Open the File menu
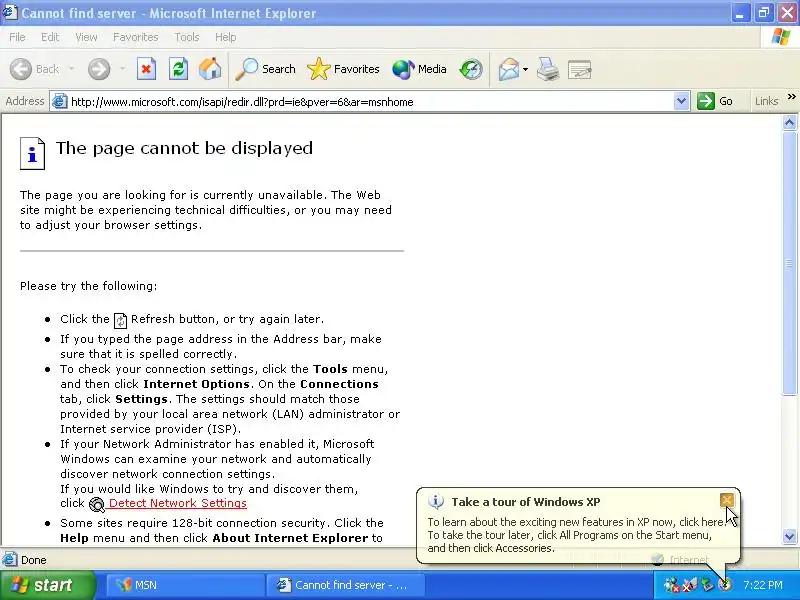Viewport: 800px width, 600px height. click(x=17, y=37)
